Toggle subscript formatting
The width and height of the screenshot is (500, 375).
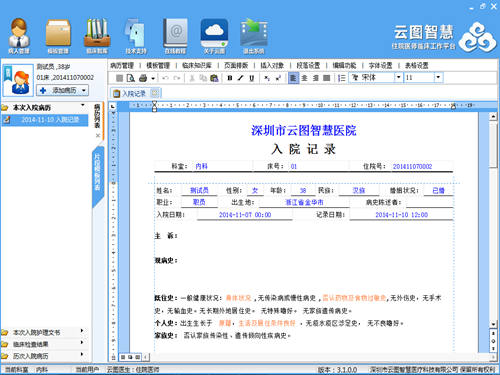267,78
